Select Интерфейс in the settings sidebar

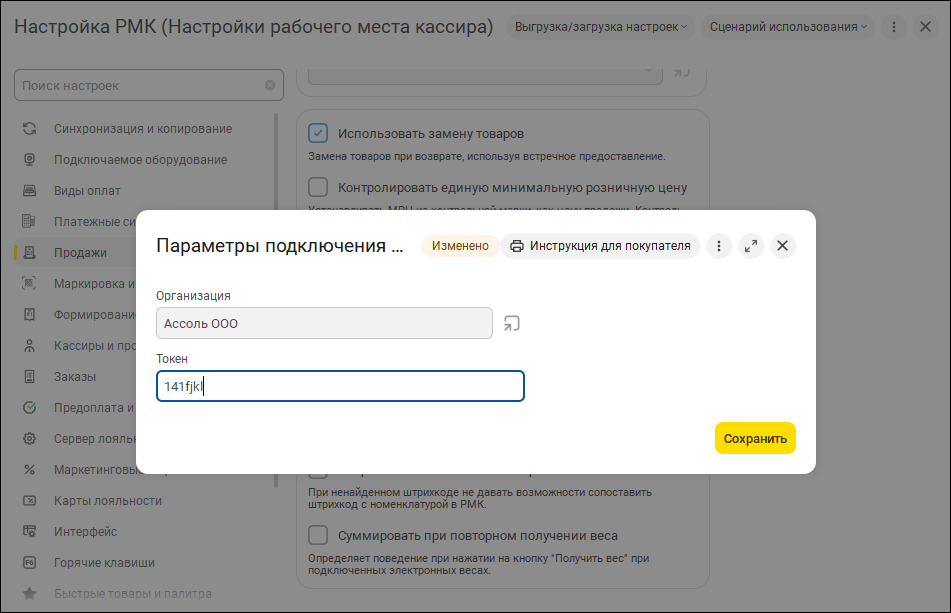click(x=85, y=532)
